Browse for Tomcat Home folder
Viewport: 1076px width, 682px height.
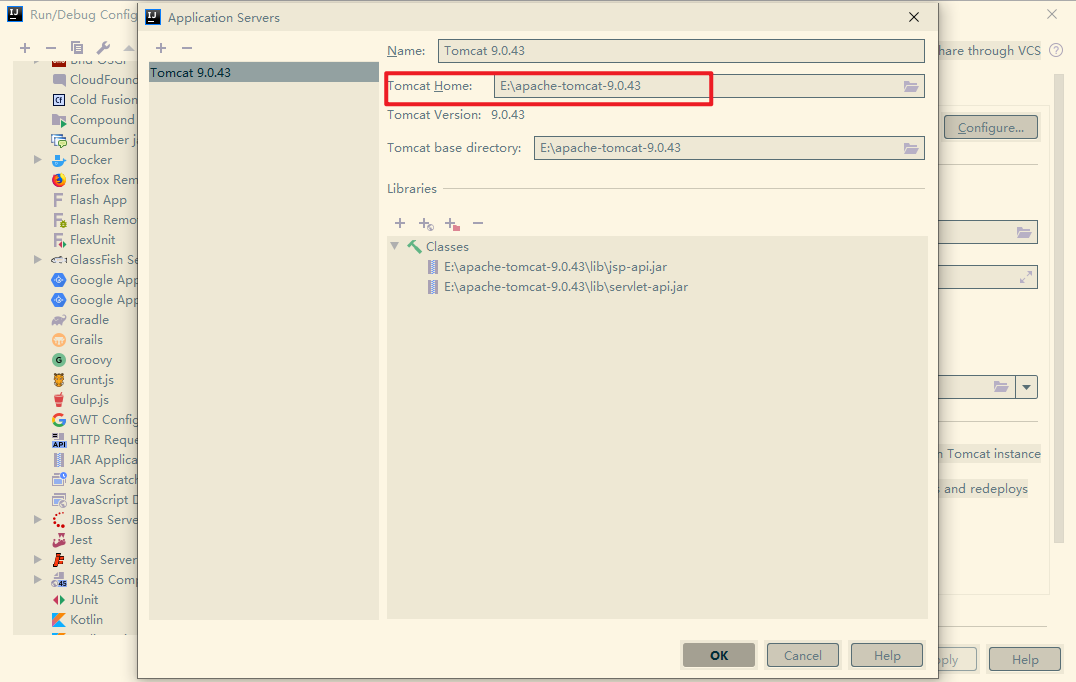pos(911,86)
